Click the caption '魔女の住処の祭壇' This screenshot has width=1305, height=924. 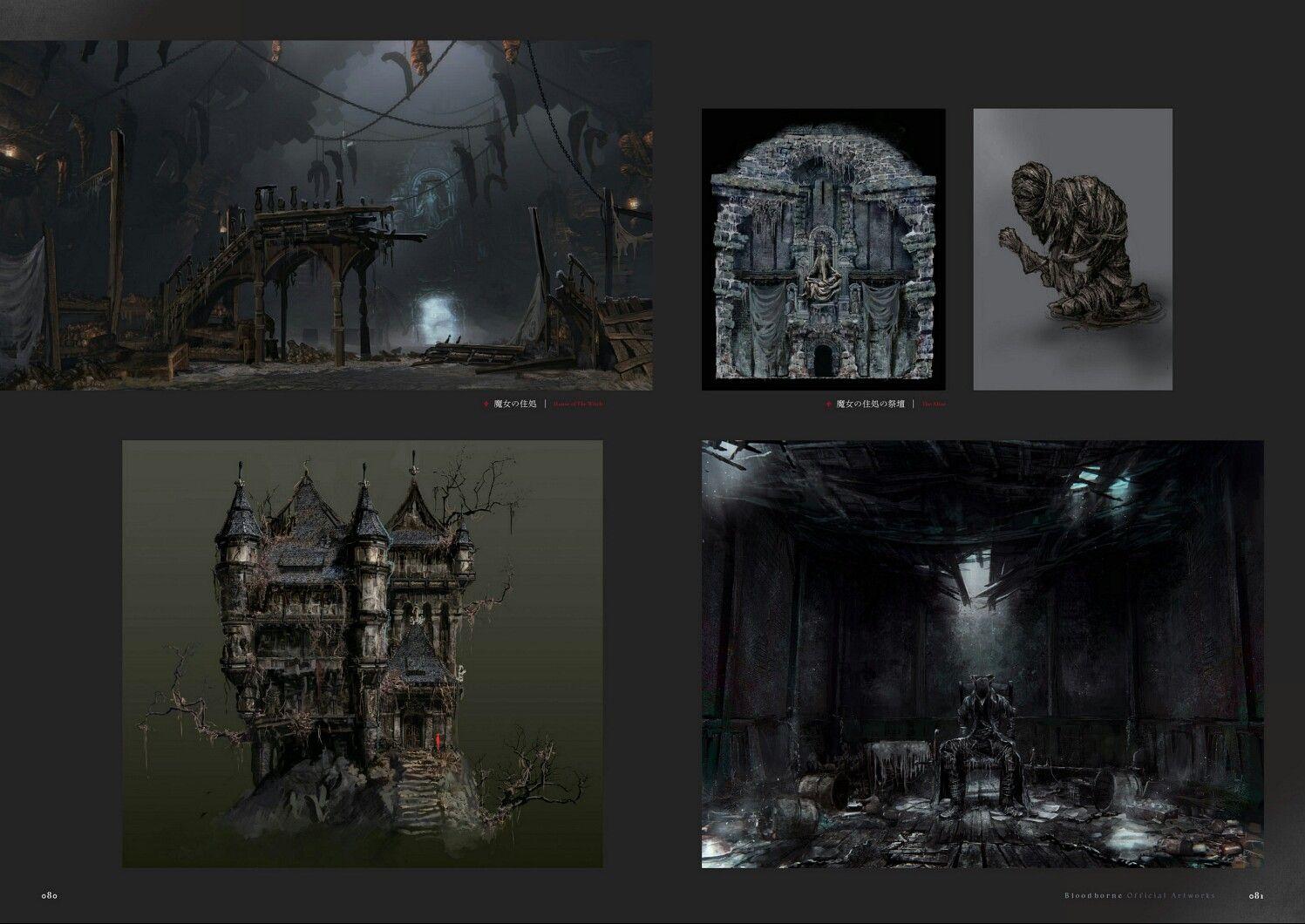(871, 404)
